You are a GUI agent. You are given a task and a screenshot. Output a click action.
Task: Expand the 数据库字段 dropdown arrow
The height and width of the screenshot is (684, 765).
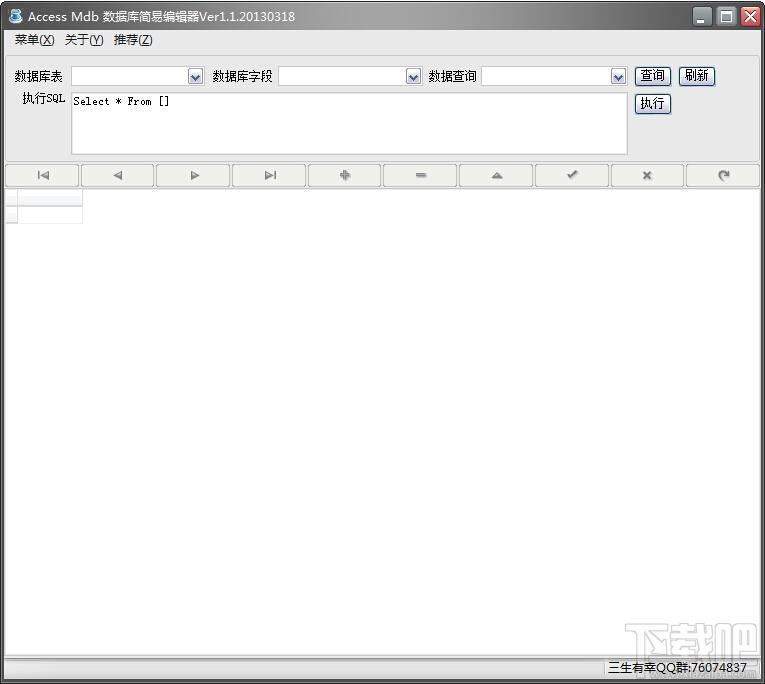[413, 77]
